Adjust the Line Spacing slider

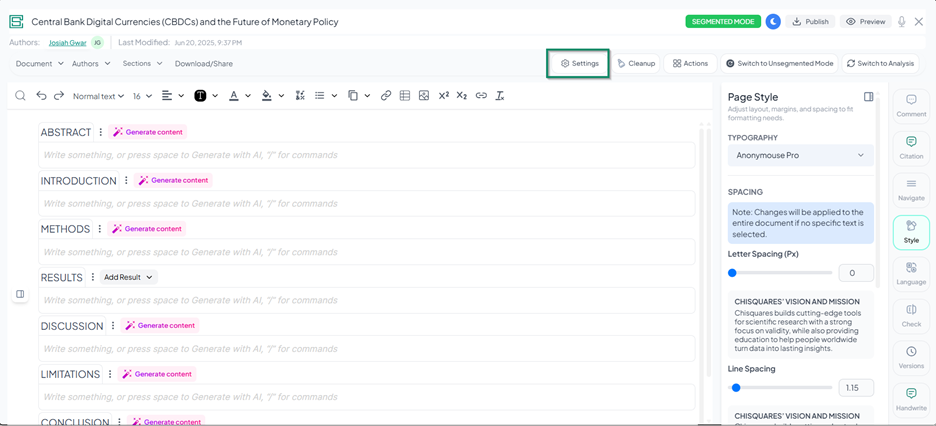click(736, 387)
